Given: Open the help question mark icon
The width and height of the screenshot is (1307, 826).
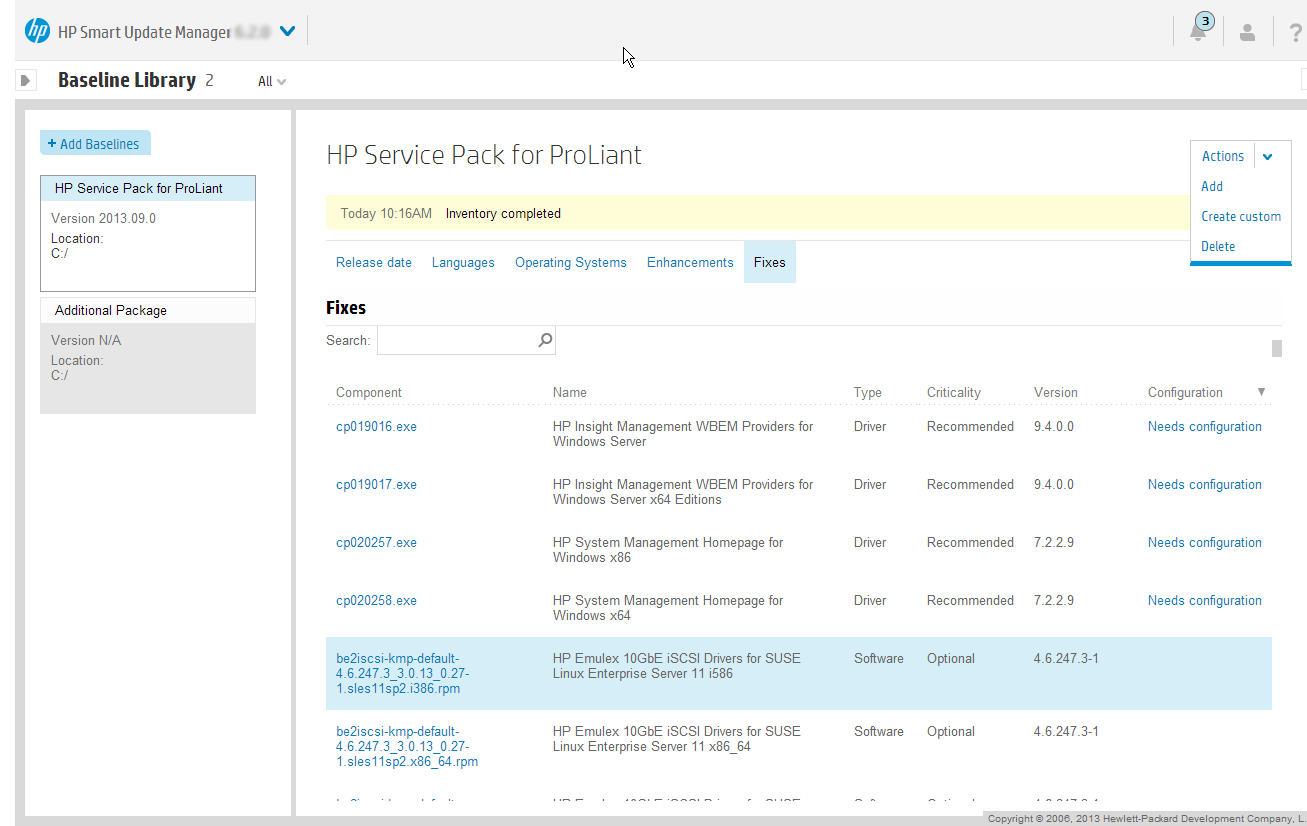Looking at the screenshot, I should click(x=1296, y=32).
